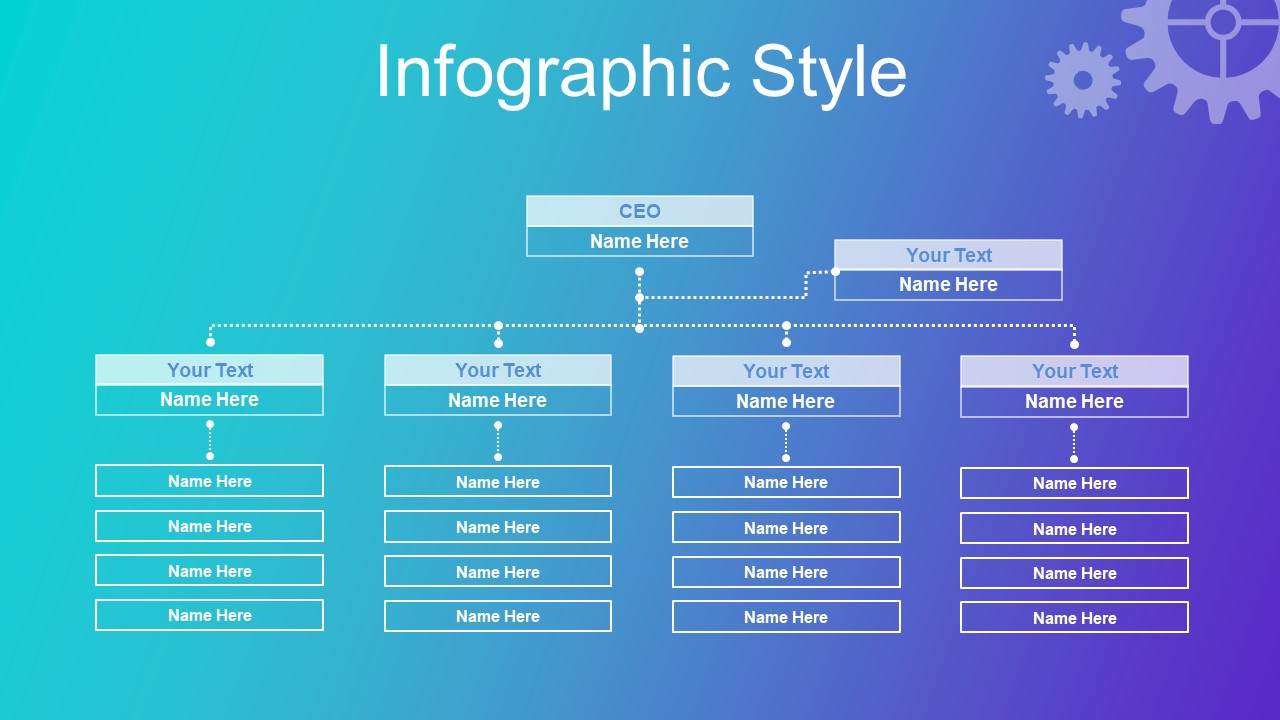The image size is (1280, 720).
Task: Click the first outlined Name Here in rightmost column
Action: pyautogui.click(x=1075, y=483)
